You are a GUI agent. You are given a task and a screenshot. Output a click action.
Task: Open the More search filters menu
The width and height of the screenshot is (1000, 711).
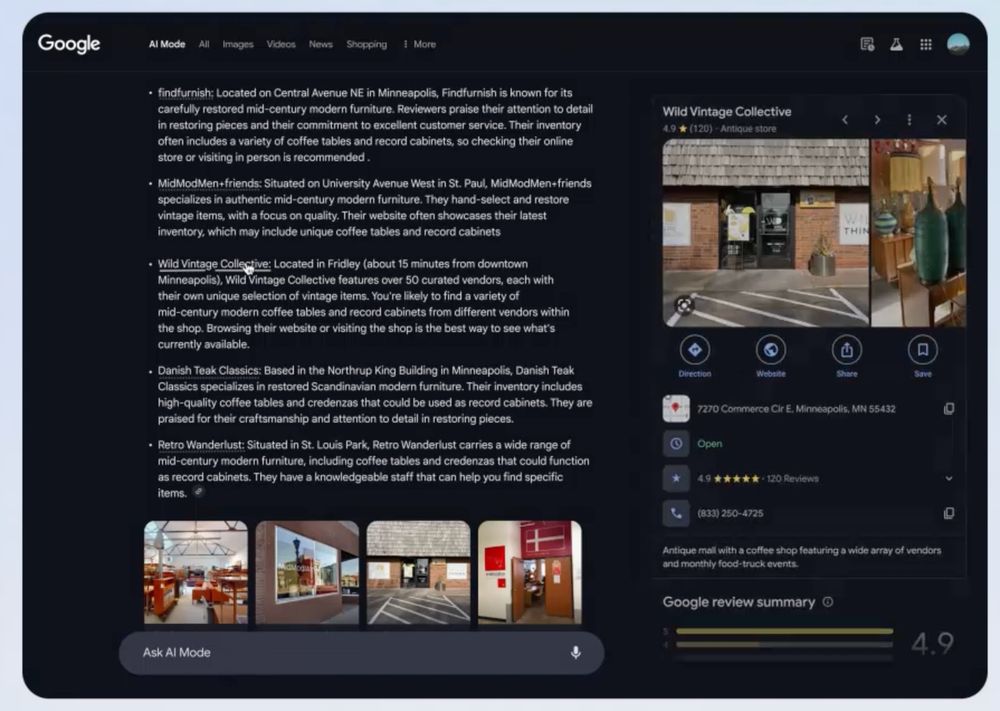pos(420,44)
